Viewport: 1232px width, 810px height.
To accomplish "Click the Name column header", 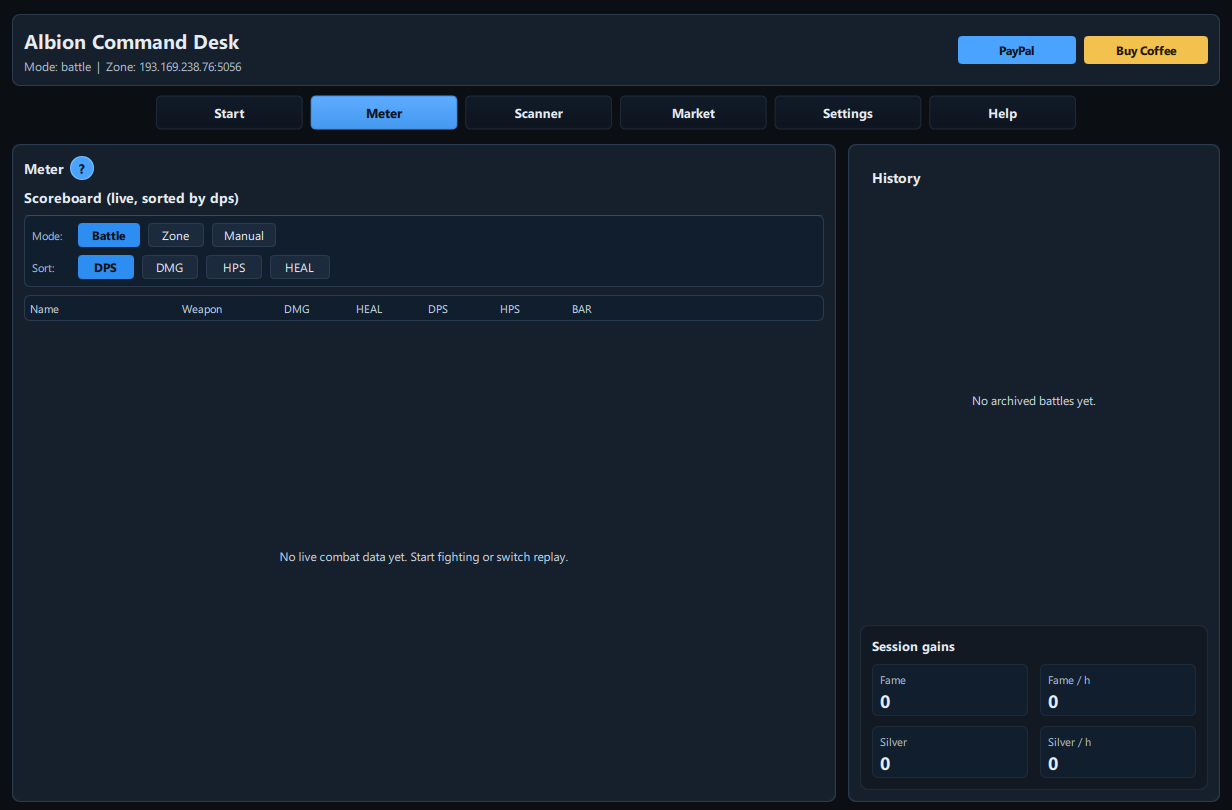I will click(x=44, y=309).
